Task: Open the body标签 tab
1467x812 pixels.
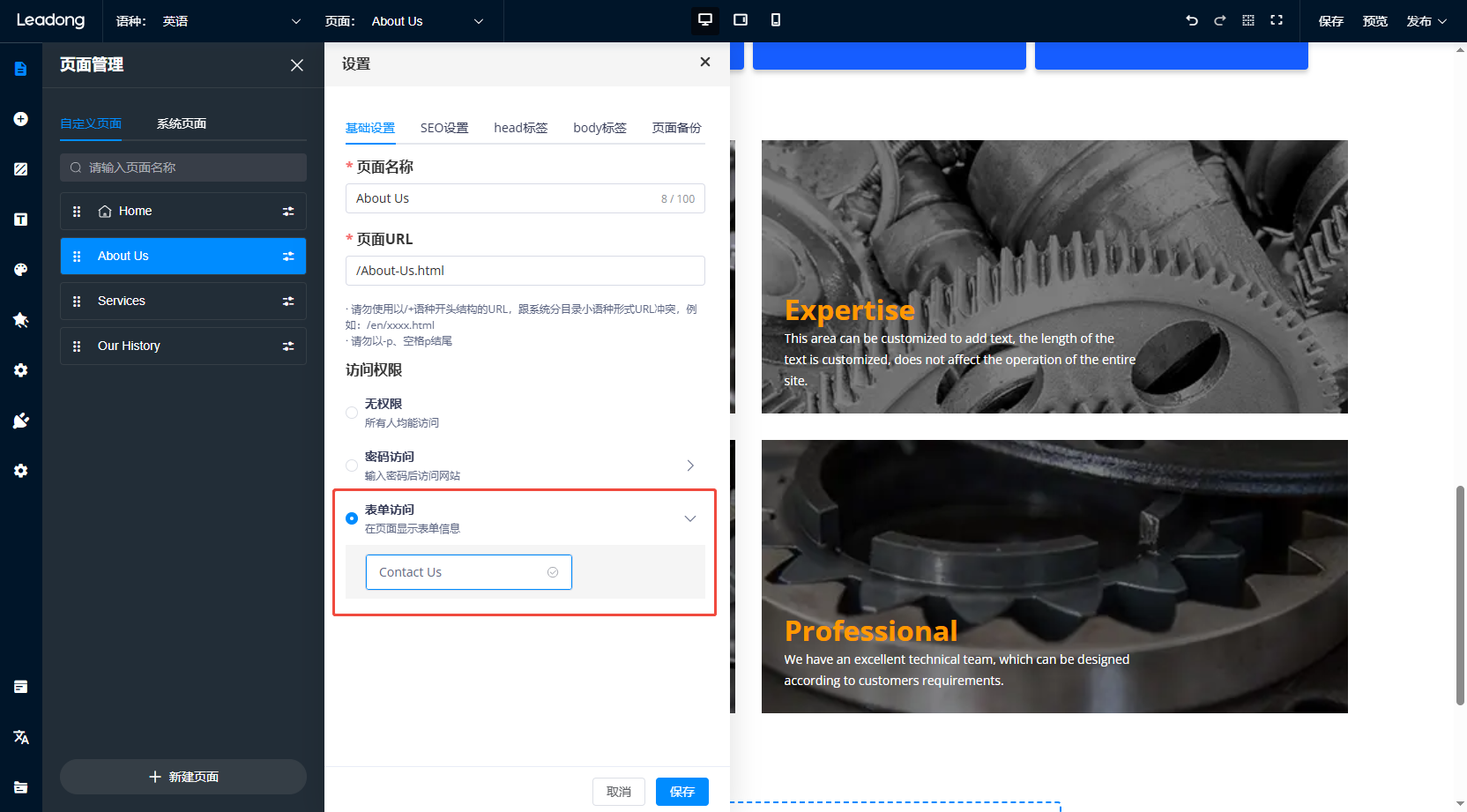Action: (599, 127)
